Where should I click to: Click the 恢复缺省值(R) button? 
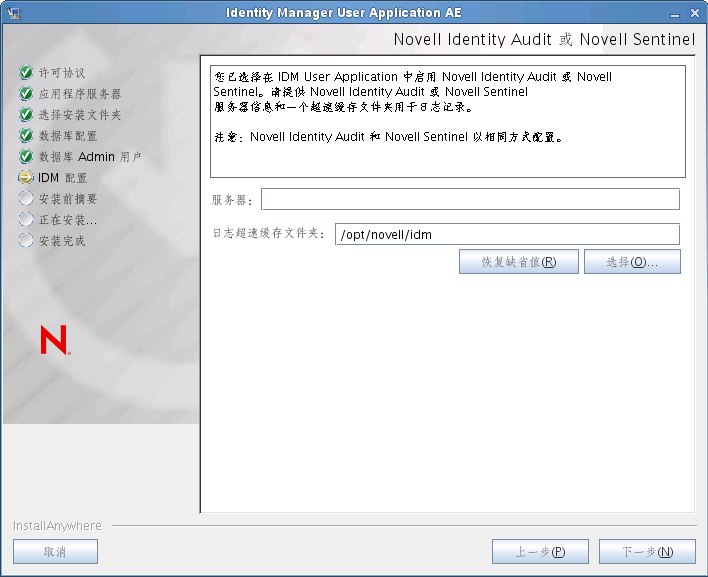[x=519, y=262]
